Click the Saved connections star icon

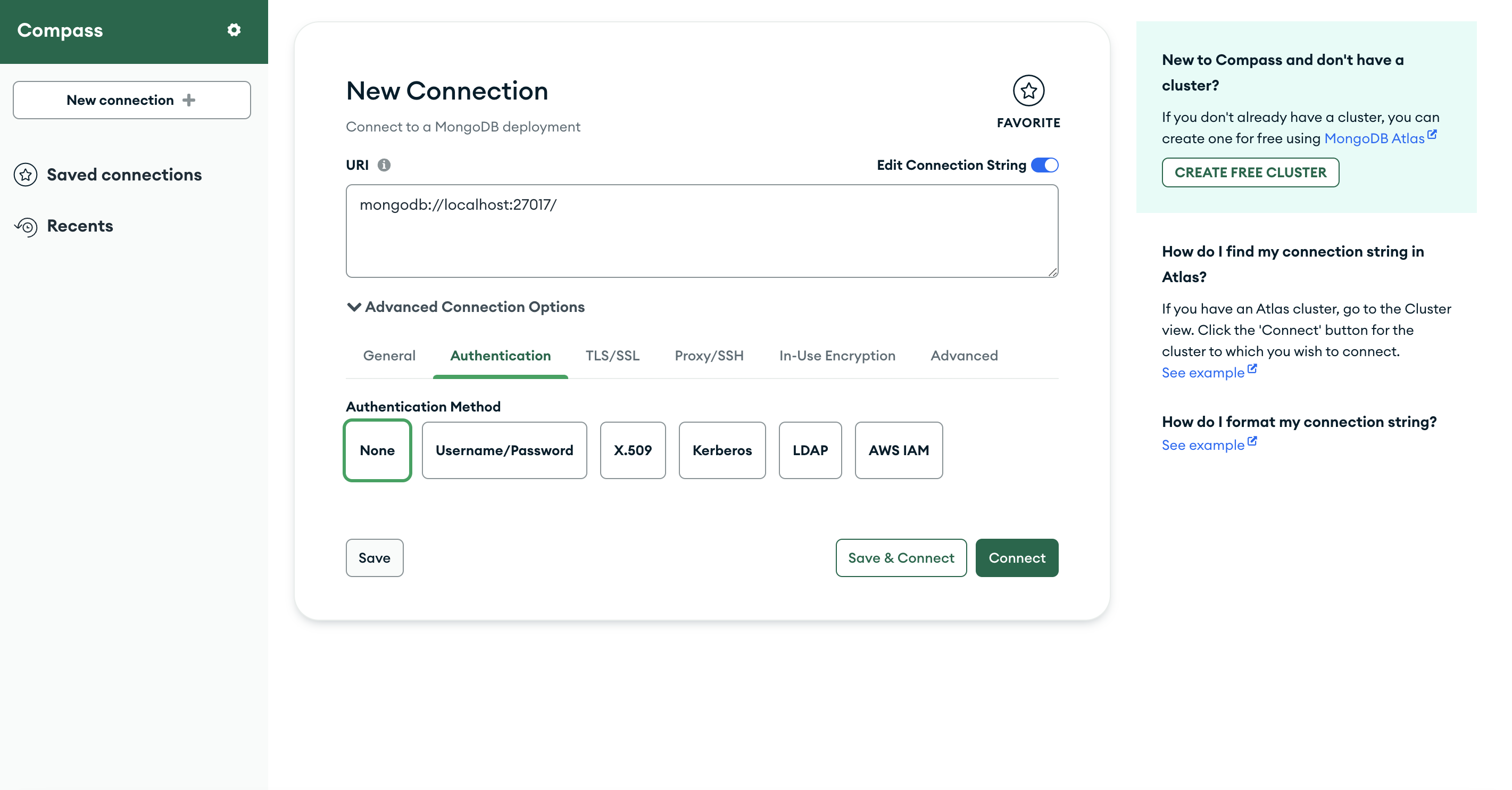(26, 175)
